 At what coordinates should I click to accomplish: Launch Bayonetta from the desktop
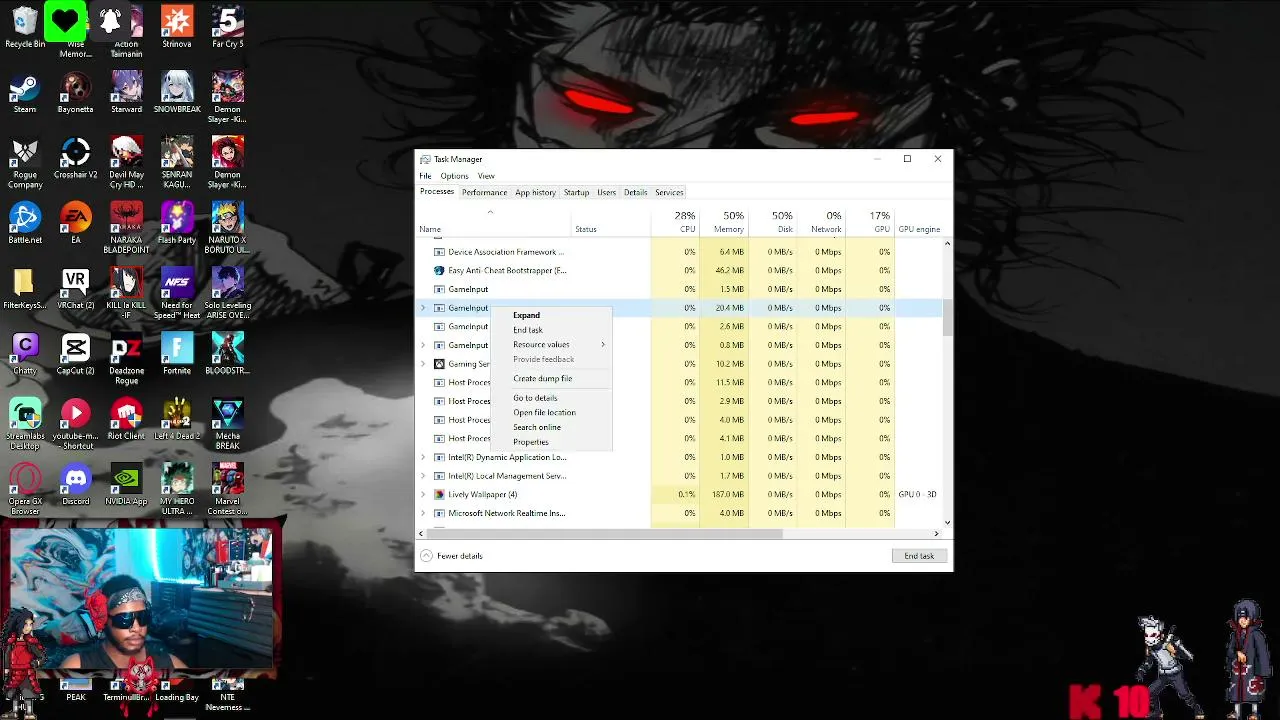tap(75, 92)
